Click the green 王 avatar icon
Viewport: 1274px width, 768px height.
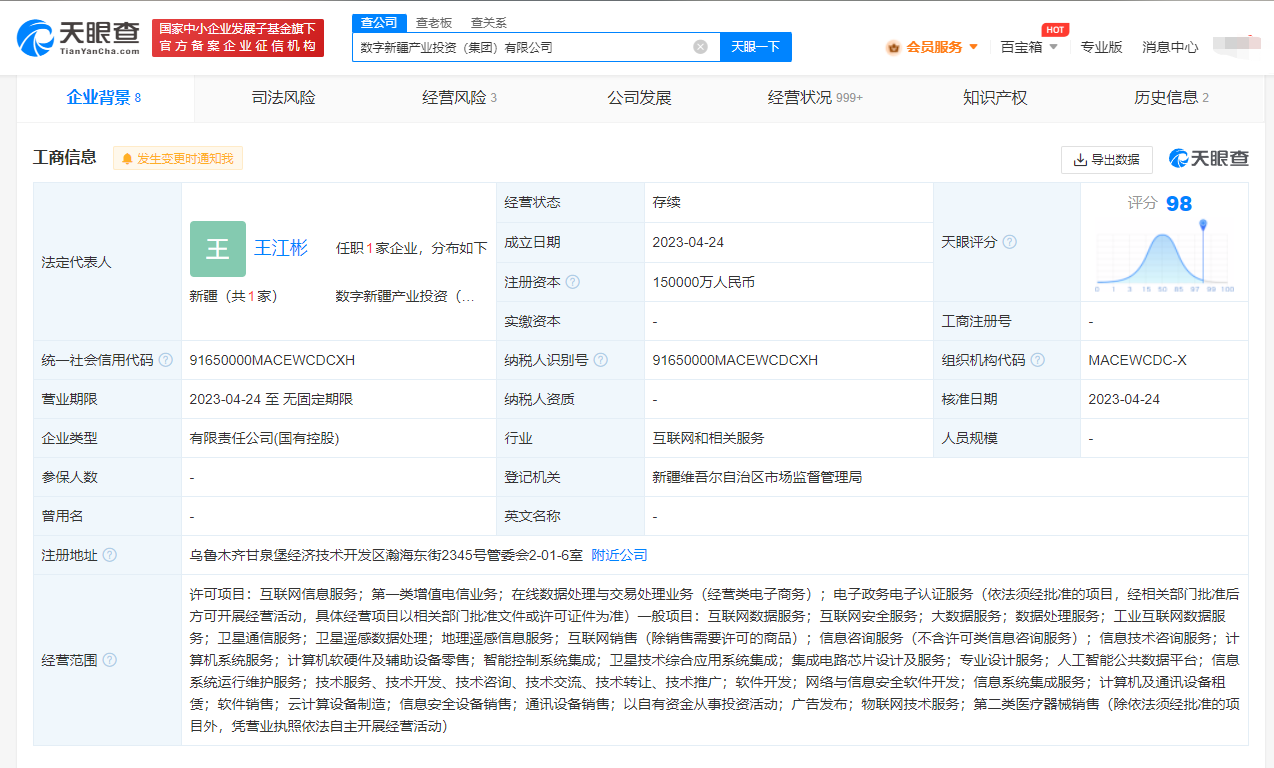tap(217, 249)
